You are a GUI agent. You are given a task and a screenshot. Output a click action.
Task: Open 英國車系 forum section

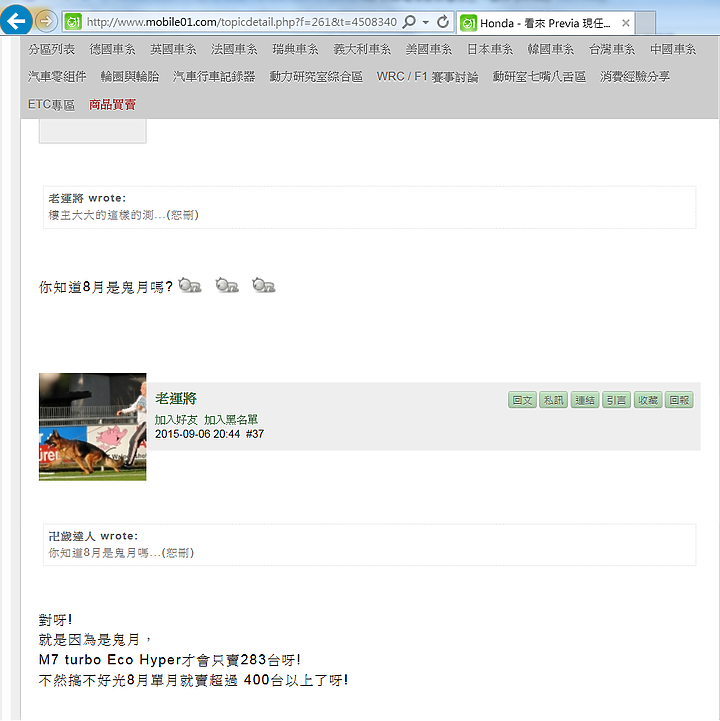tap(173, 49)
